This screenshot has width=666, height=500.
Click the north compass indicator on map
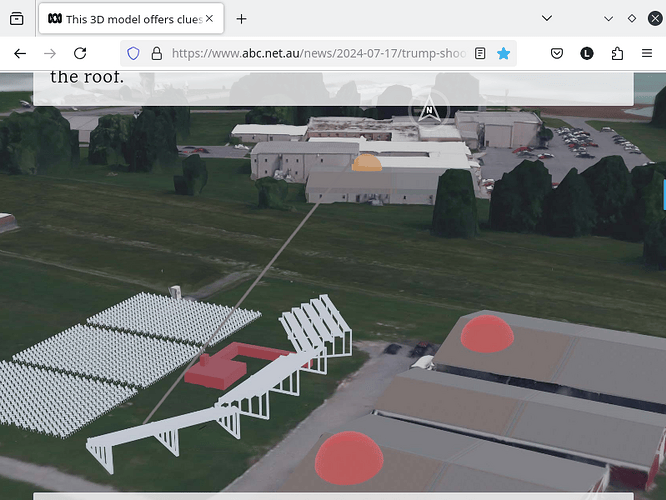pos(429,112)
